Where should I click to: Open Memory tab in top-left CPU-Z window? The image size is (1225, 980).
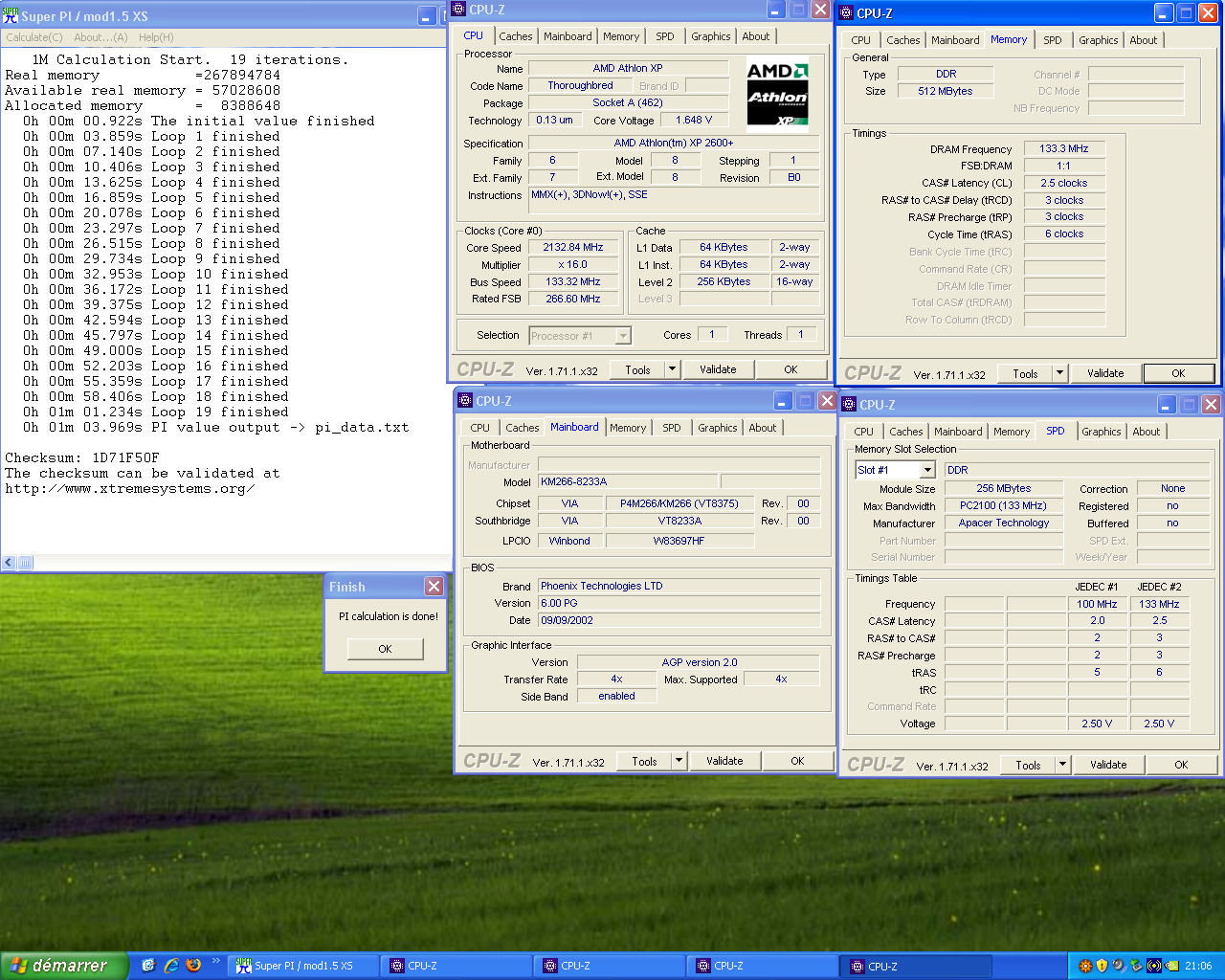tap(621, 36)
